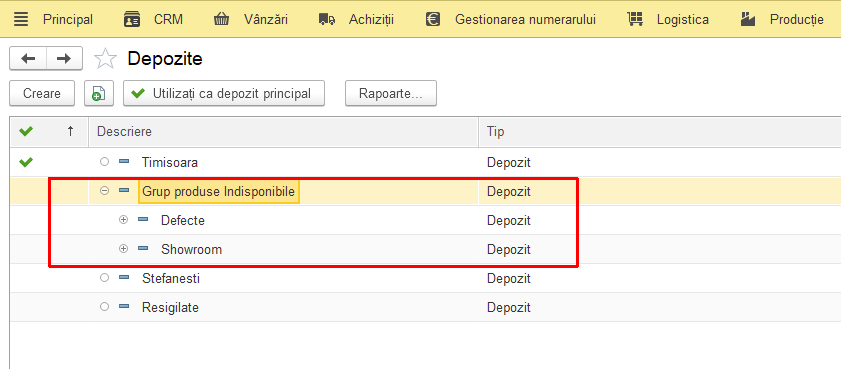
Task: Go forward with the right arrow
Action: (64, 58)
